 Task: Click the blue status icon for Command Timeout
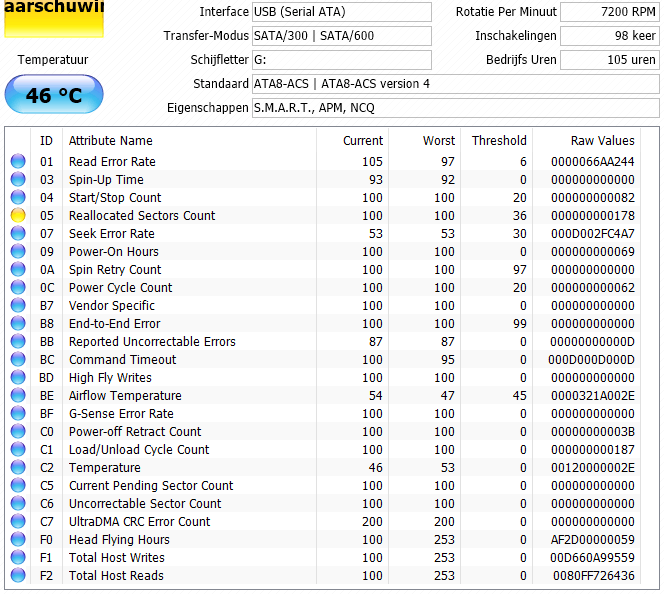tap(18, 359)
